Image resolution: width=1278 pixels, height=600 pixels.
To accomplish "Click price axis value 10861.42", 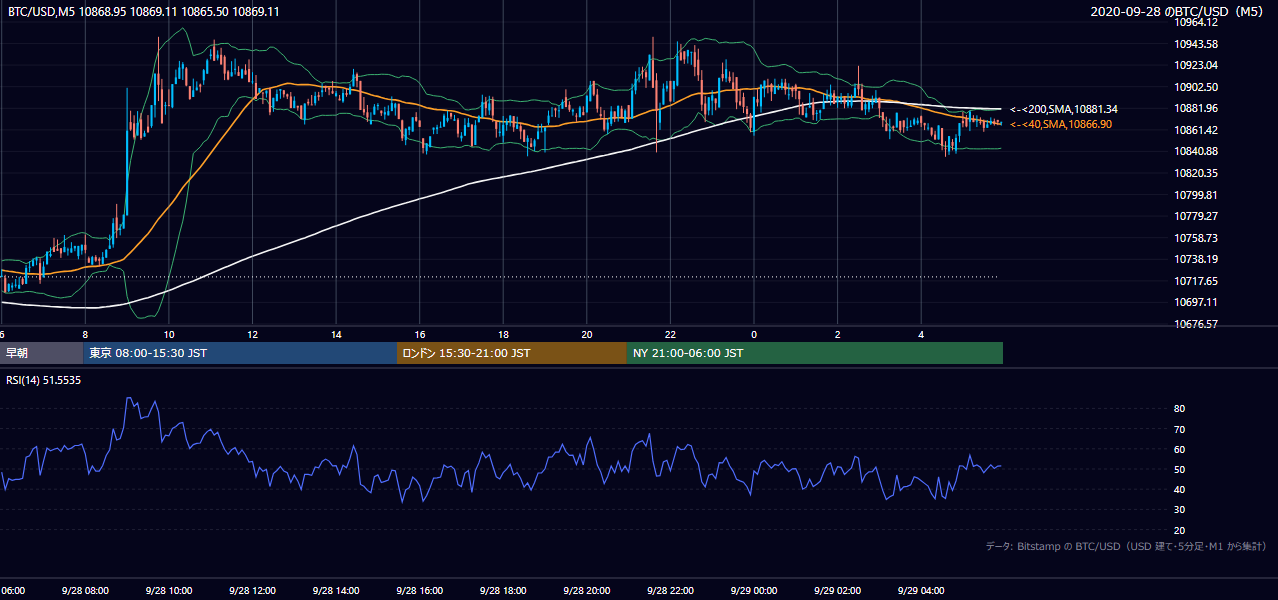I will (1197, 130).
